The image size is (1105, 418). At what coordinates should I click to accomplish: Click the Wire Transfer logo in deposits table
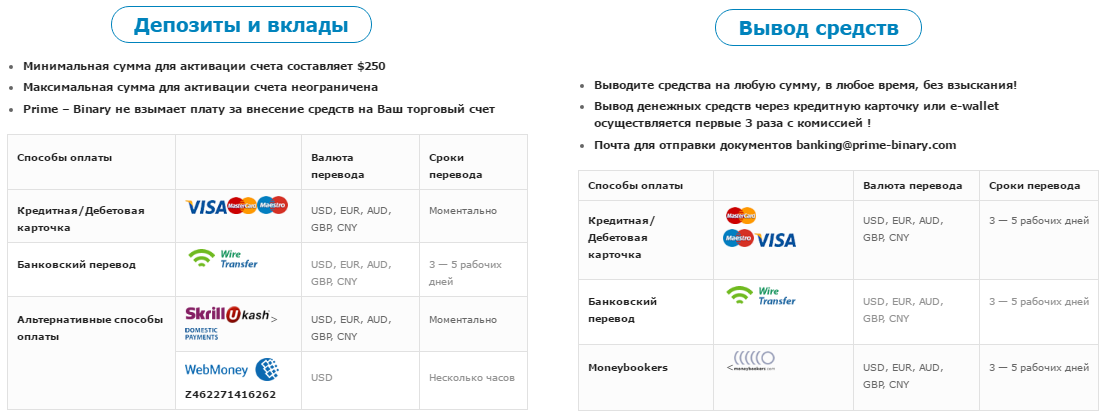[x=223, y=259]
